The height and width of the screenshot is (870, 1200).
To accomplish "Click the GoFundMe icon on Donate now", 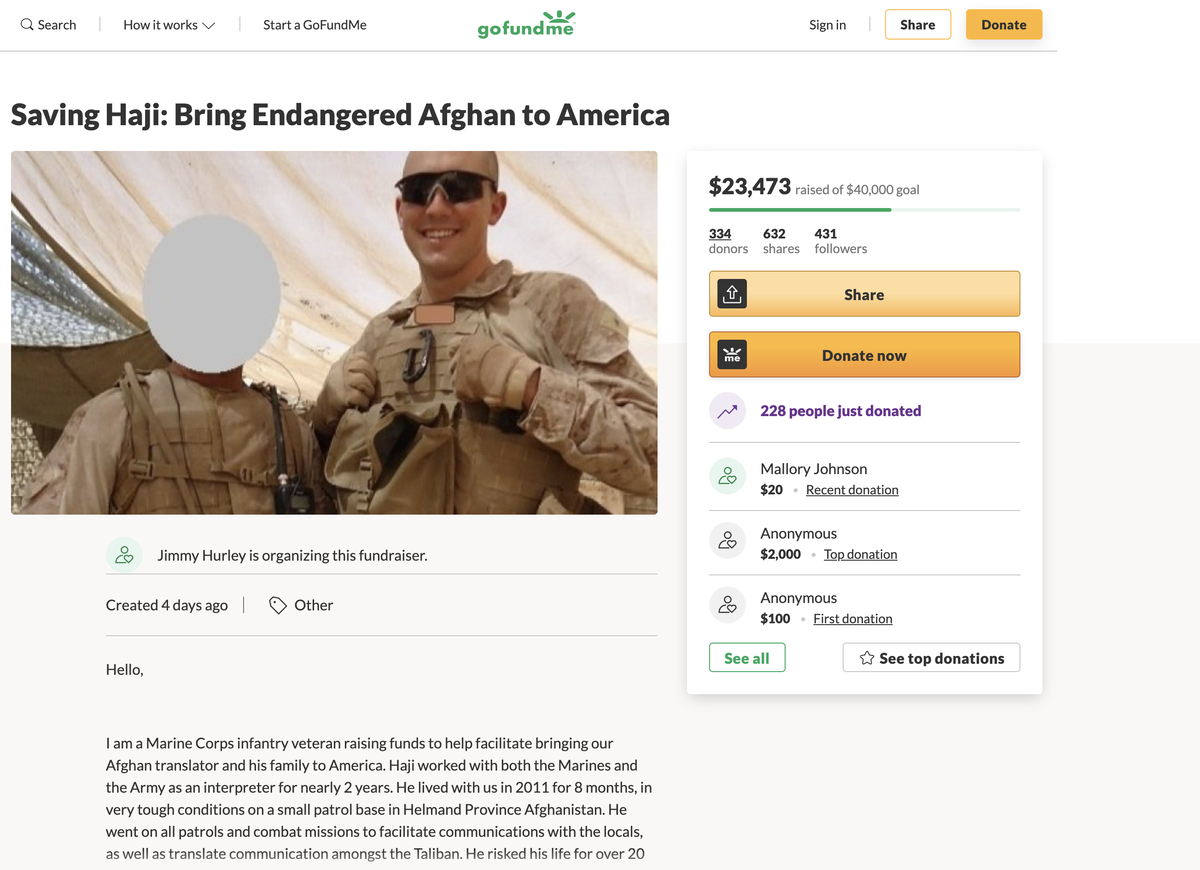I will click(732, 355).
